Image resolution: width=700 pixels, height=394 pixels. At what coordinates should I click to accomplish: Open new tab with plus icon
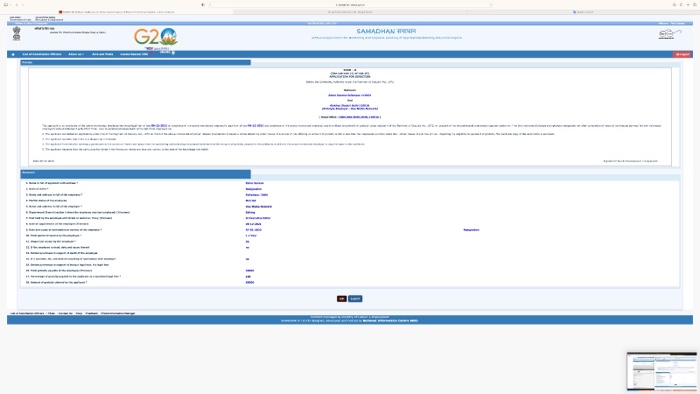click(688, 4)
